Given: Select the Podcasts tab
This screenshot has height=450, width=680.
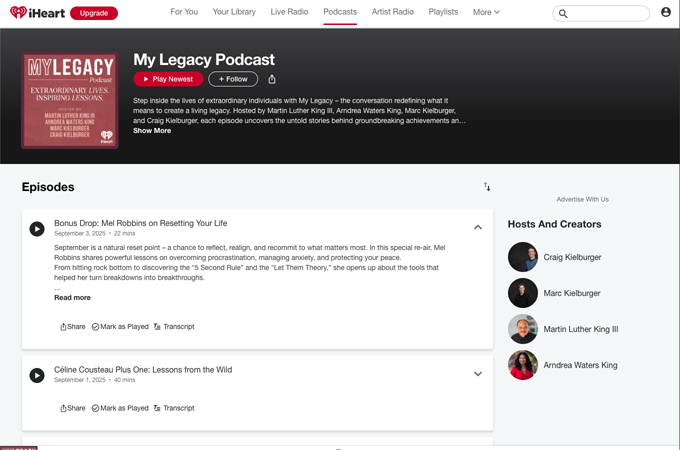Looking at the screenshot, I should click(340, 12).
